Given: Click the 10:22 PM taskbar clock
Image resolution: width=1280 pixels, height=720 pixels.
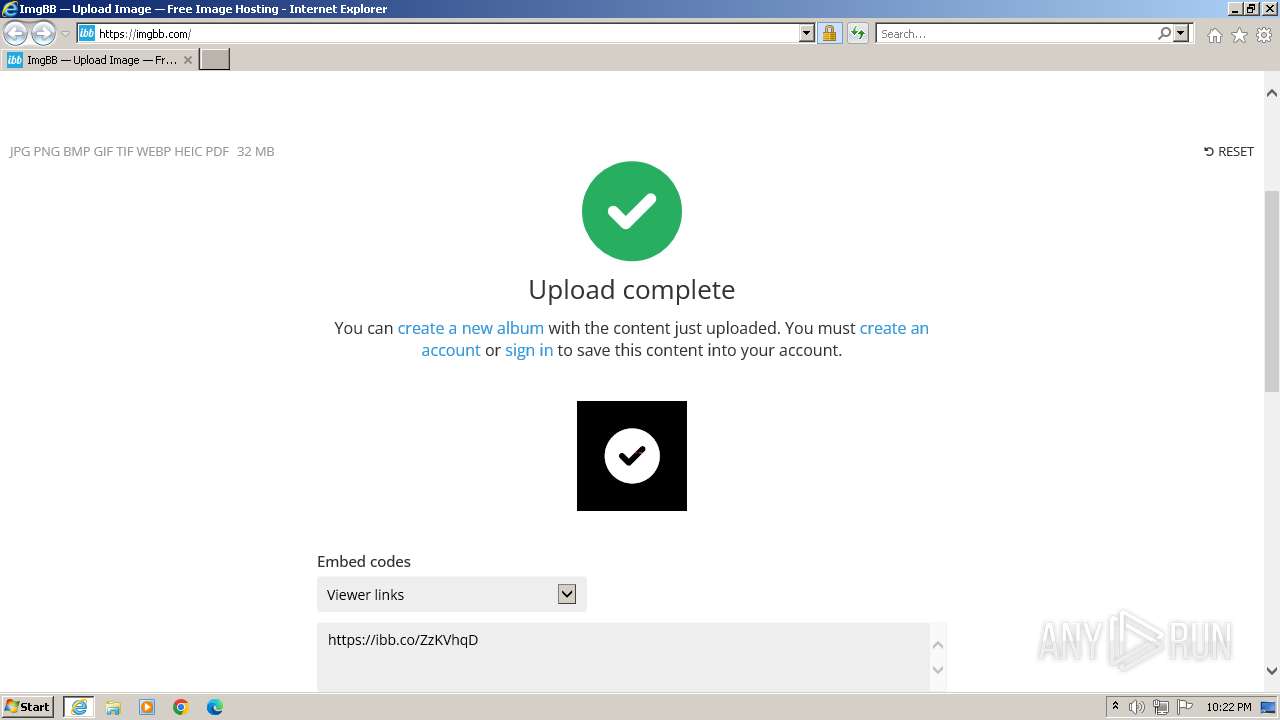Looking at the screenshot, I should (1229, 707).
